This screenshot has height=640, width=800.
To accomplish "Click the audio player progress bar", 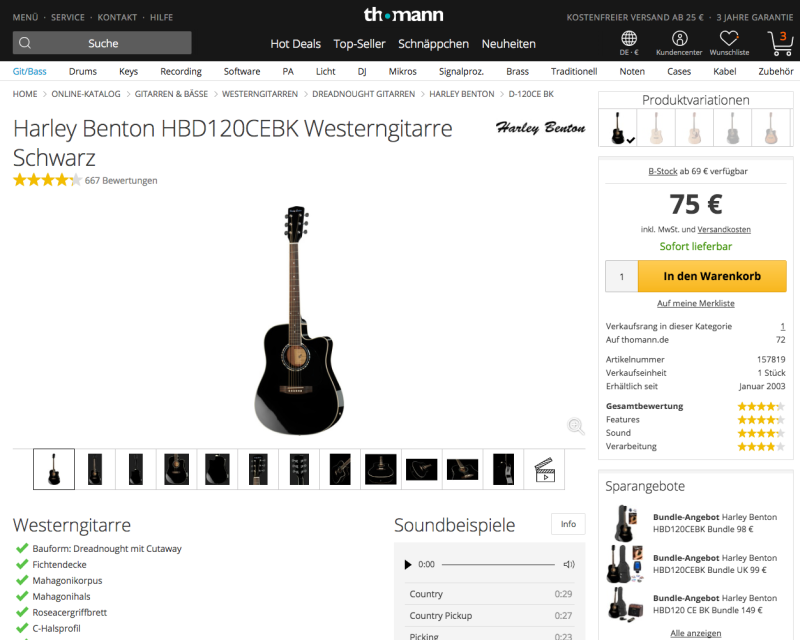I will click(497, 565).
